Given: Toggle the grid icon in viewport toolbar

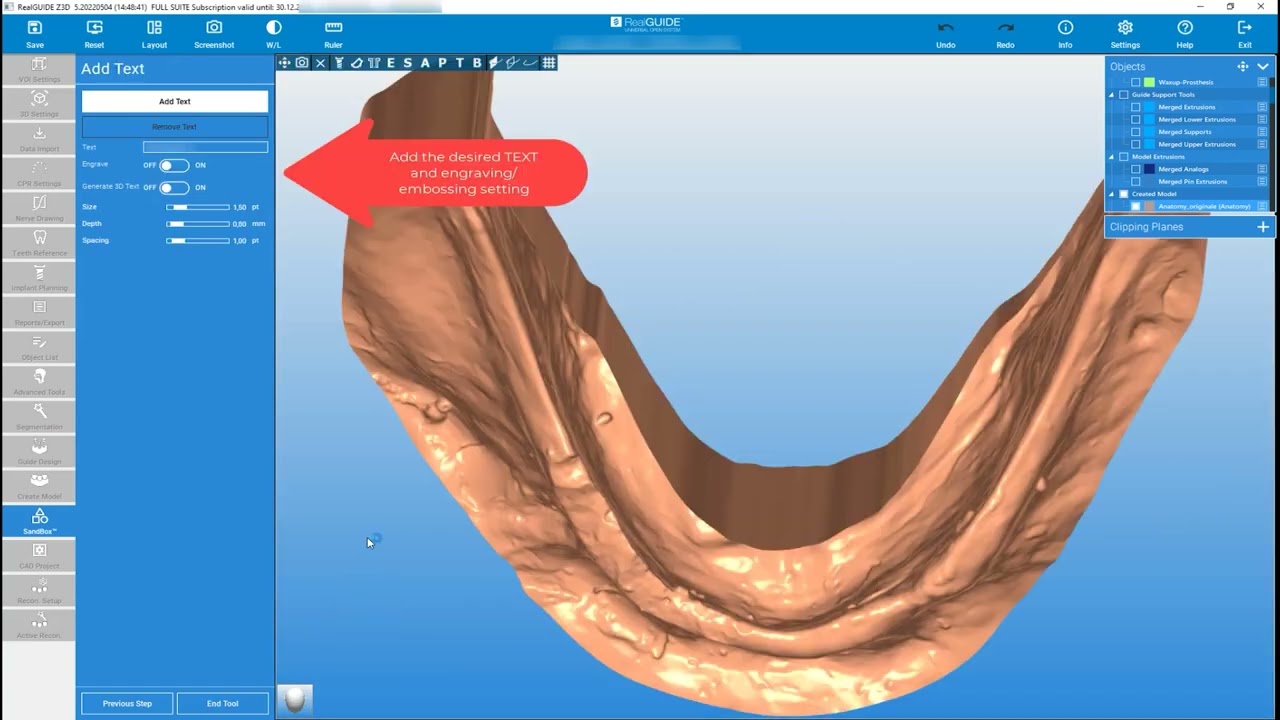Looking at the screenshot, I should pyautogui.click(x=549, y=63).
